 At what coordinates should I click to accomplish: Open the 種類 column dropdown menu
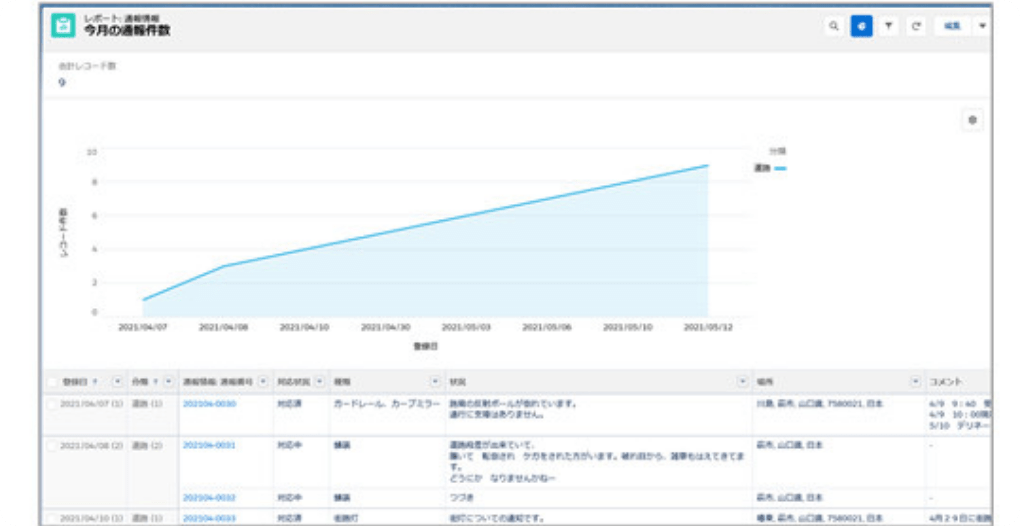coord(435,382)
